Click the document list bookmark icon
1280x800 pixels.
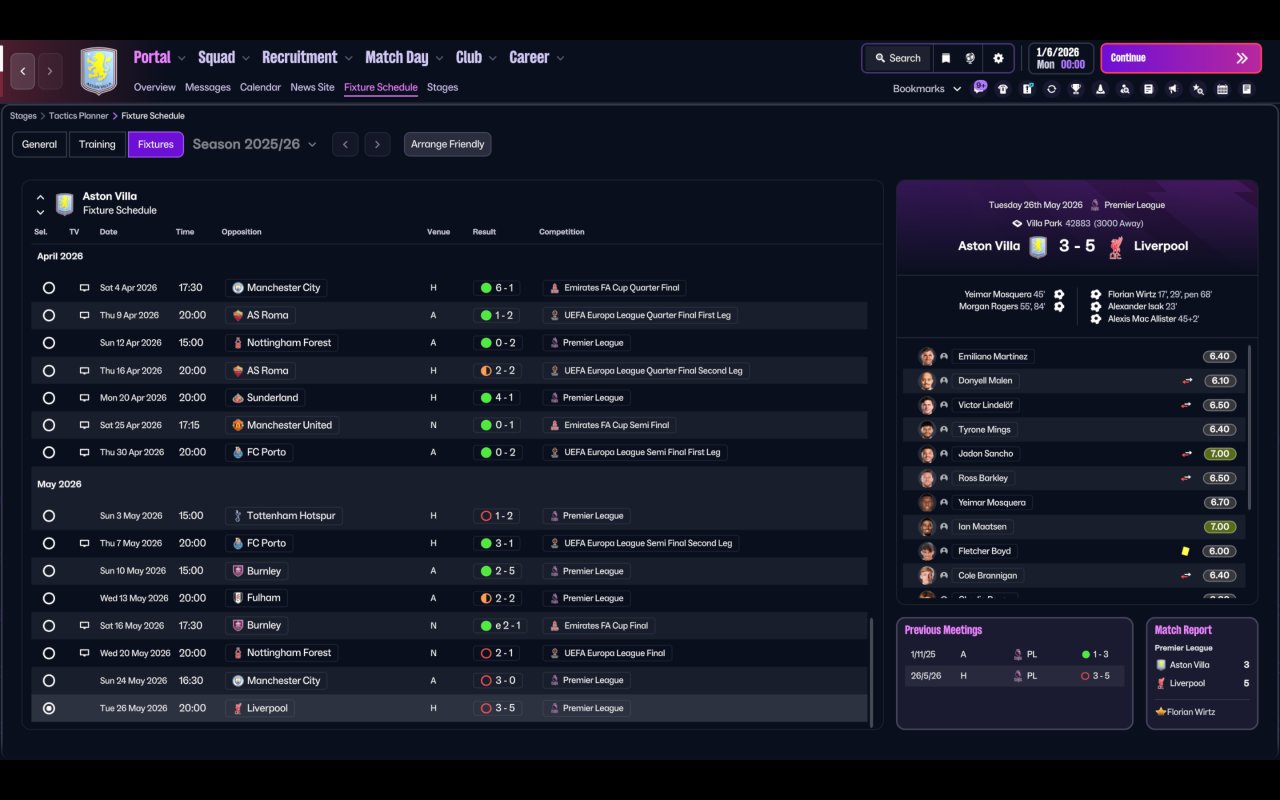pyautogui.click(x=1148, y=89)
